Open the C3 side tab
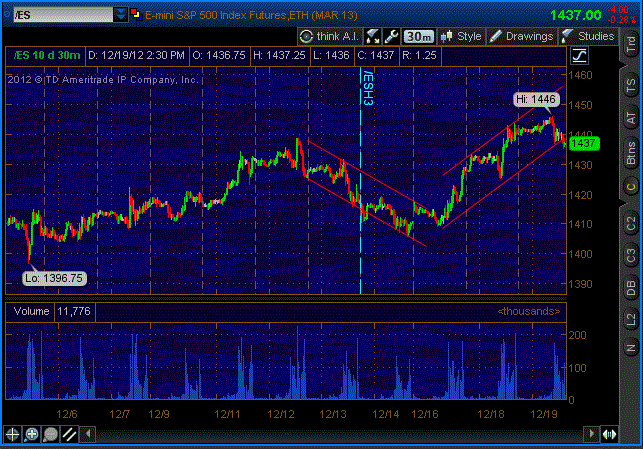 pyautogui.click(x=630, y=256)
